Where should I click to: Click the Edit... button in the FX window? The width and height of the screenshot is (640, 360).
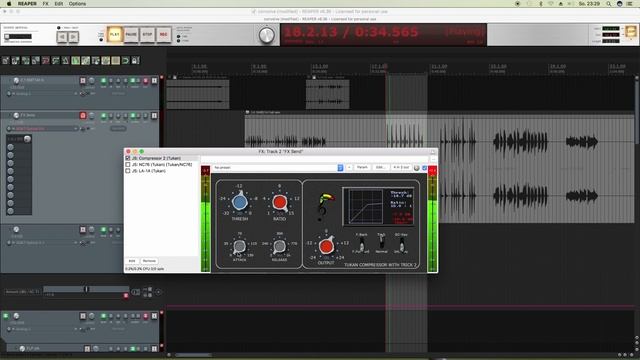pyautogui.click(x=380, y=168)
